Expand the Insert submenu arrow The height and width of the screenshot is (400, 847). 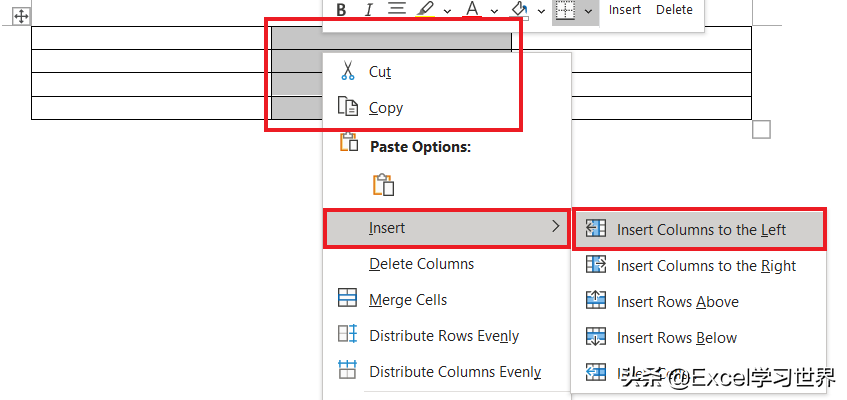pos(555,227)
